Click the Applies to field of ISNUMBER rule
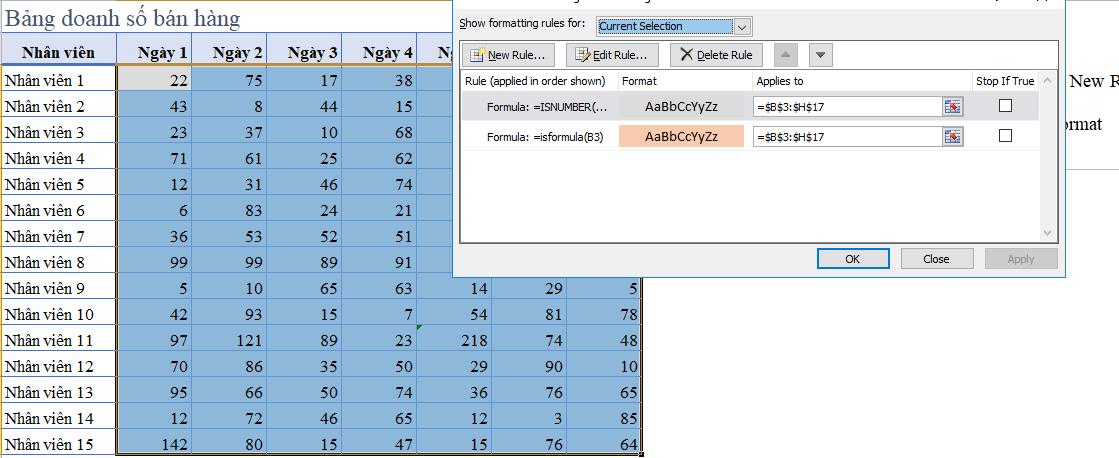Screen dimensions: 1119x458 click(x=847, y=107)
